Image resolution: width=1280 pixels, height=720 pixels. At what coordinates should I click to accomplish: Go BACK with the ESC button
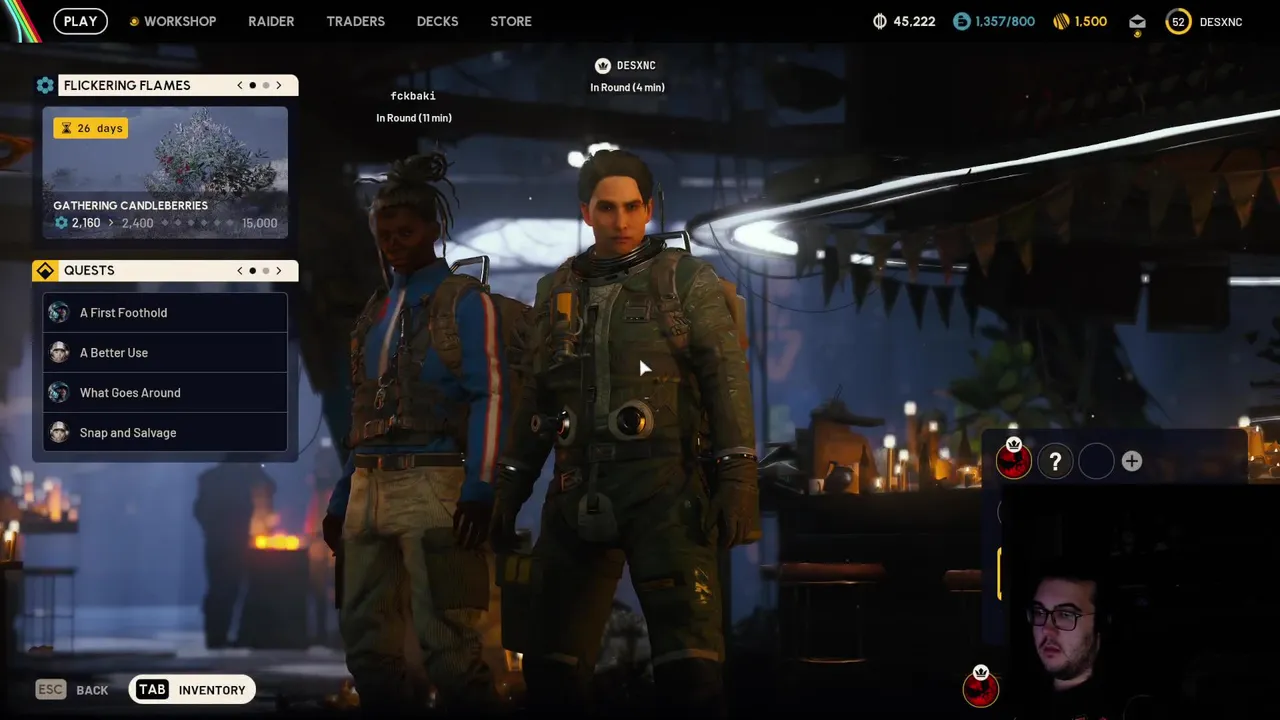pyautogui.click(x=72, y=690)
